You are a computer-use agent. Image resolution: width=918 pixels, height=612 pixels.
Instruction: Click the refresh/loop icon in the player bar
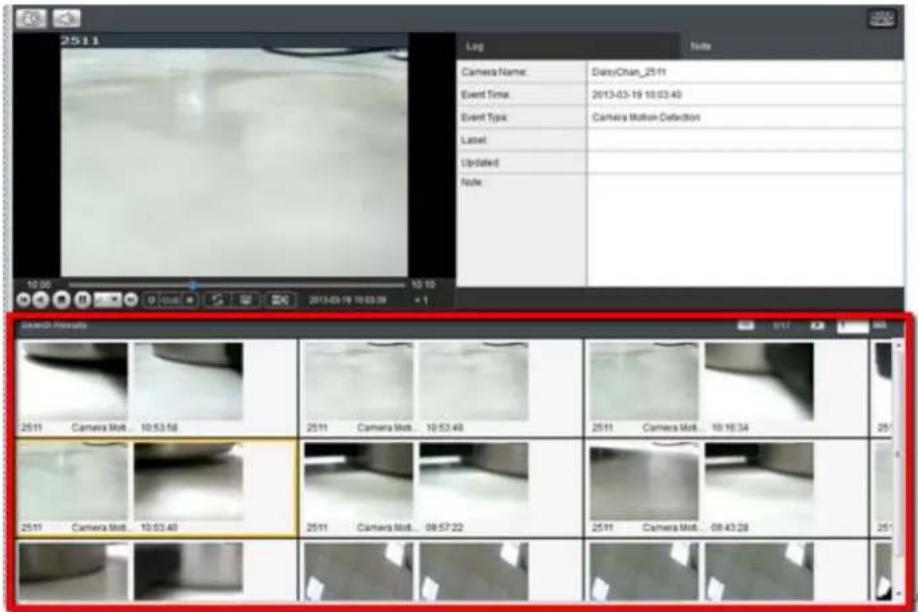tap(217, 300)
